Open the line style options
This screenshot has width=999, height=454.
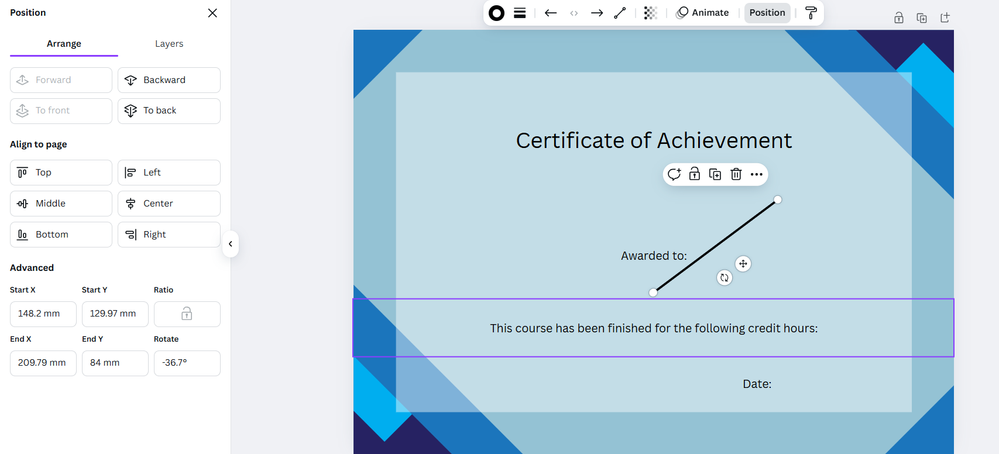coord(520,13)
